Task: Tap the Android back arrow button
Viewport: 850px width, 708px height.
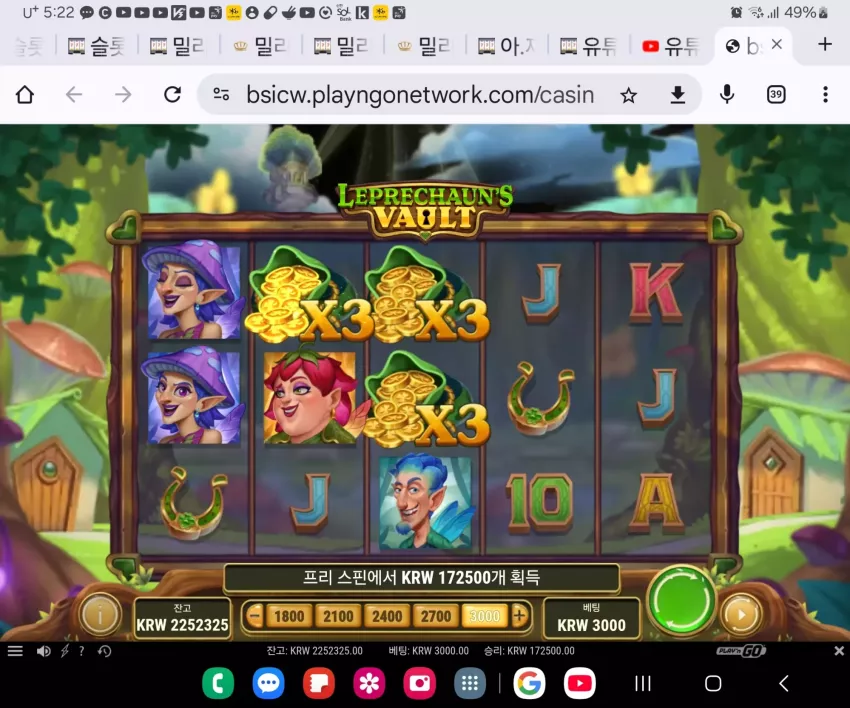Action: (783, 684)
